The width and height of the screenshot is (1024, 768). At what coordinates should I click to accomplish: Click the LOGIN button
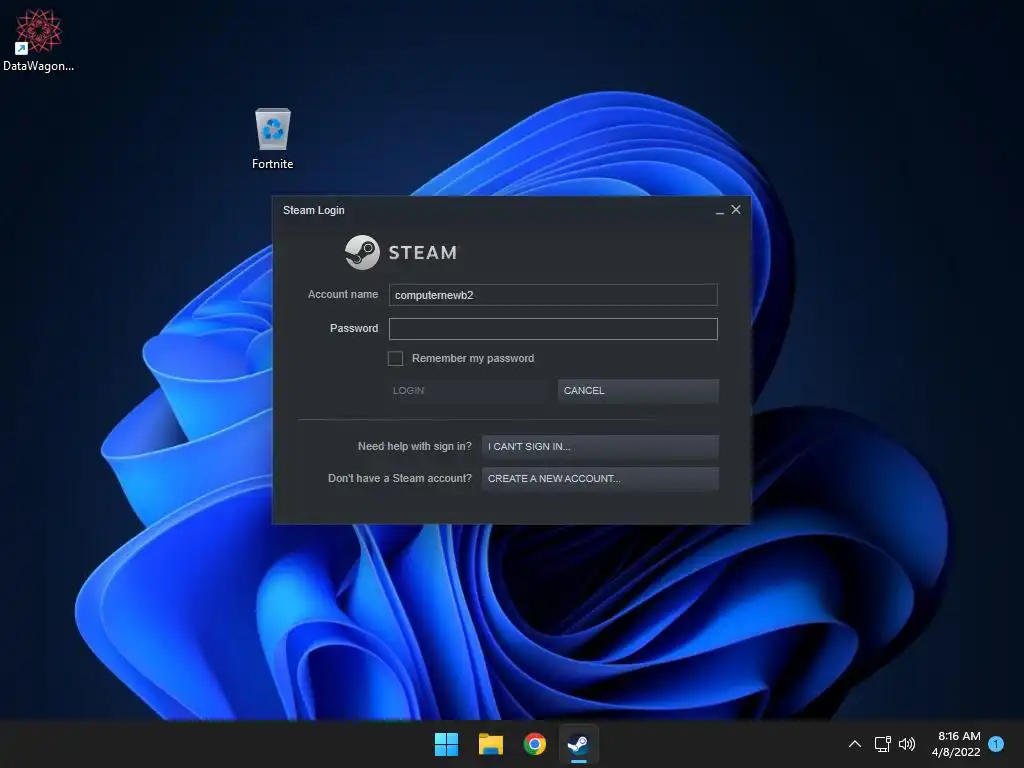[x=467, y=391]
